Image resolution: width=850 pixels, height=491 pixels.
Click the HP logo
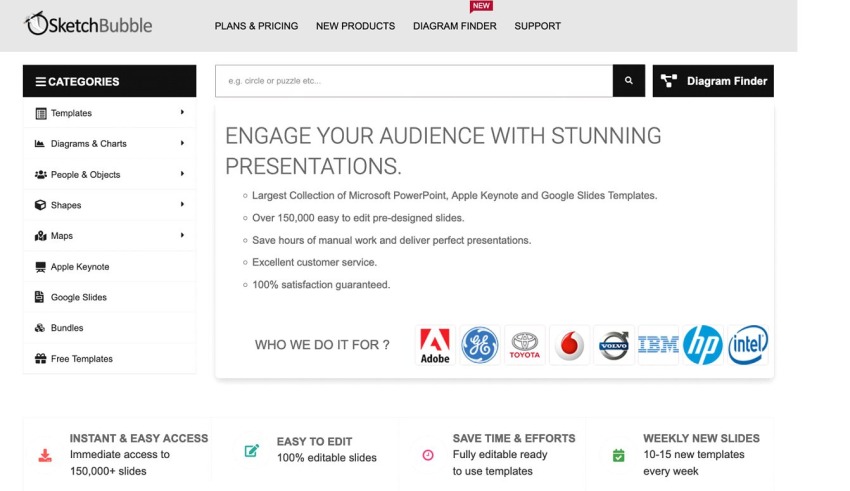pyautogui.click(x=703, y=345)
